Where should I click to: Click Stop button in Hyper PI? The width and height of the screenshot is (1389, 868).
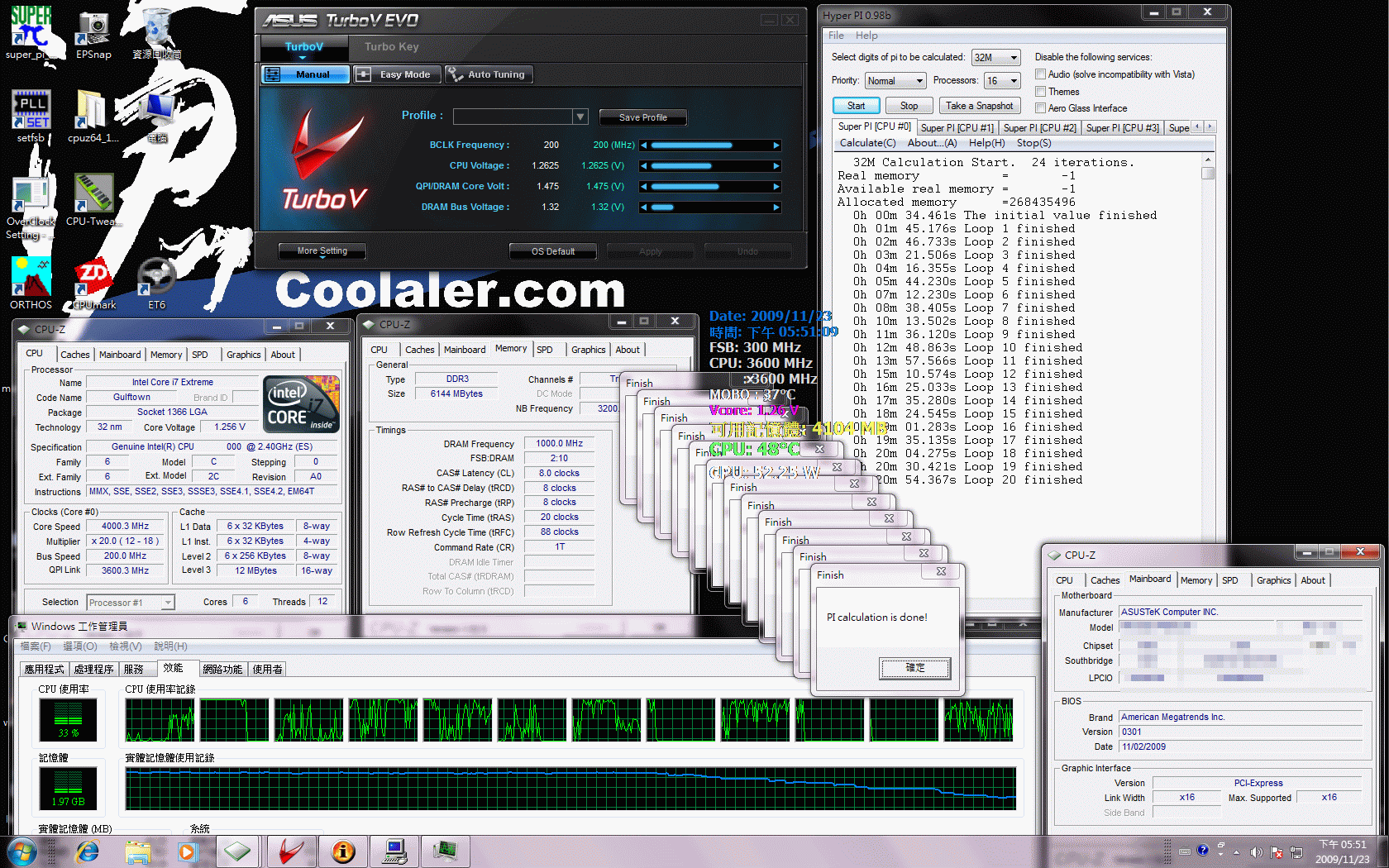point(909,106)
